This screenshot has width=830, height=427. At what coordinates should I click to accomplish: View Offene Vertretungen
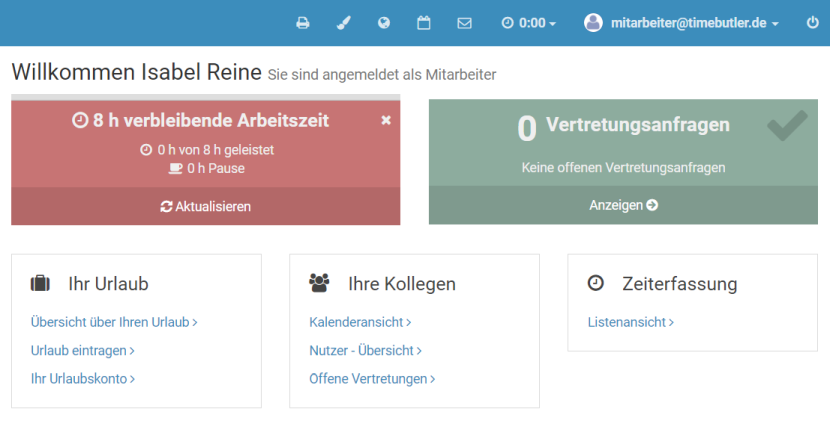pyautogui.click(x=372, y=379)
